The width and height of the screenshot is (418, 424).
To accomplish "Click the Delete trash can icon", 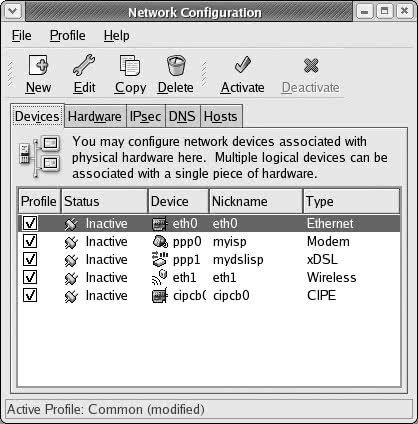I will click(x=176, y=65).
